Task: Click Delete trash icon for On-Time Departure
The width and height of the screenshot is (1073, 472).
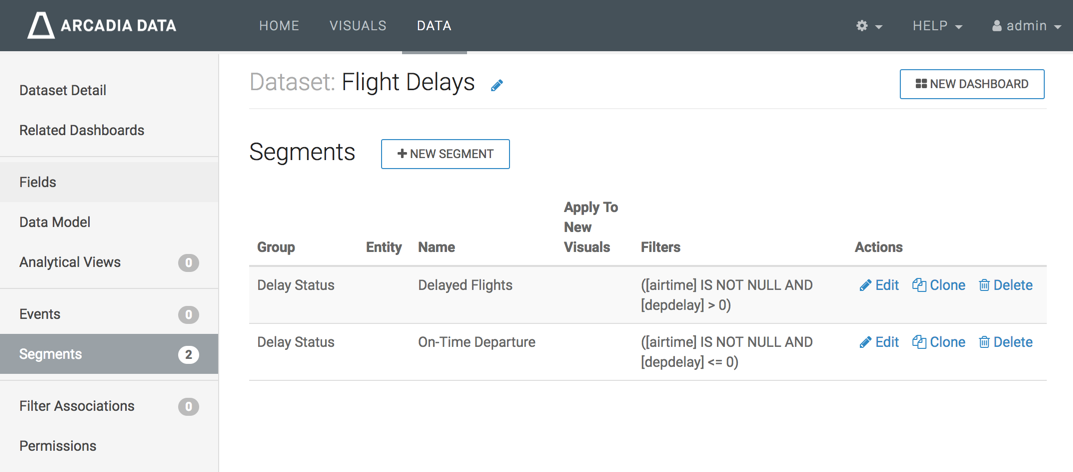Action: (x=984, y=342)
